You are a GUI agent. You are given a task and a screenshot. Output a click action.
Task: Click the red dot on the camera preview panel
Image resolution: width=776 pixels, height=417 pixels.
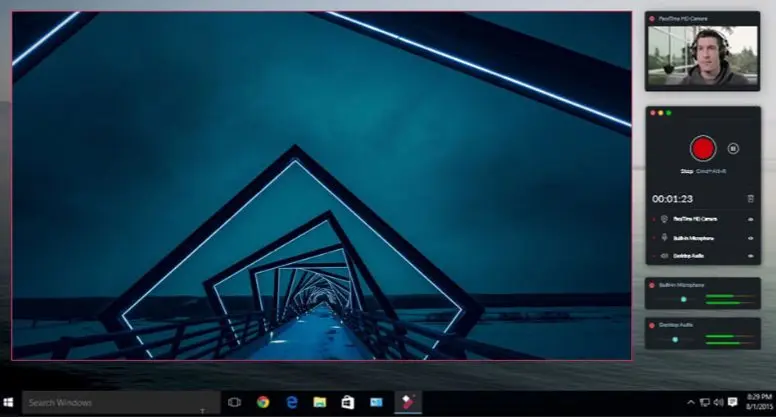[x=652, y=18]
